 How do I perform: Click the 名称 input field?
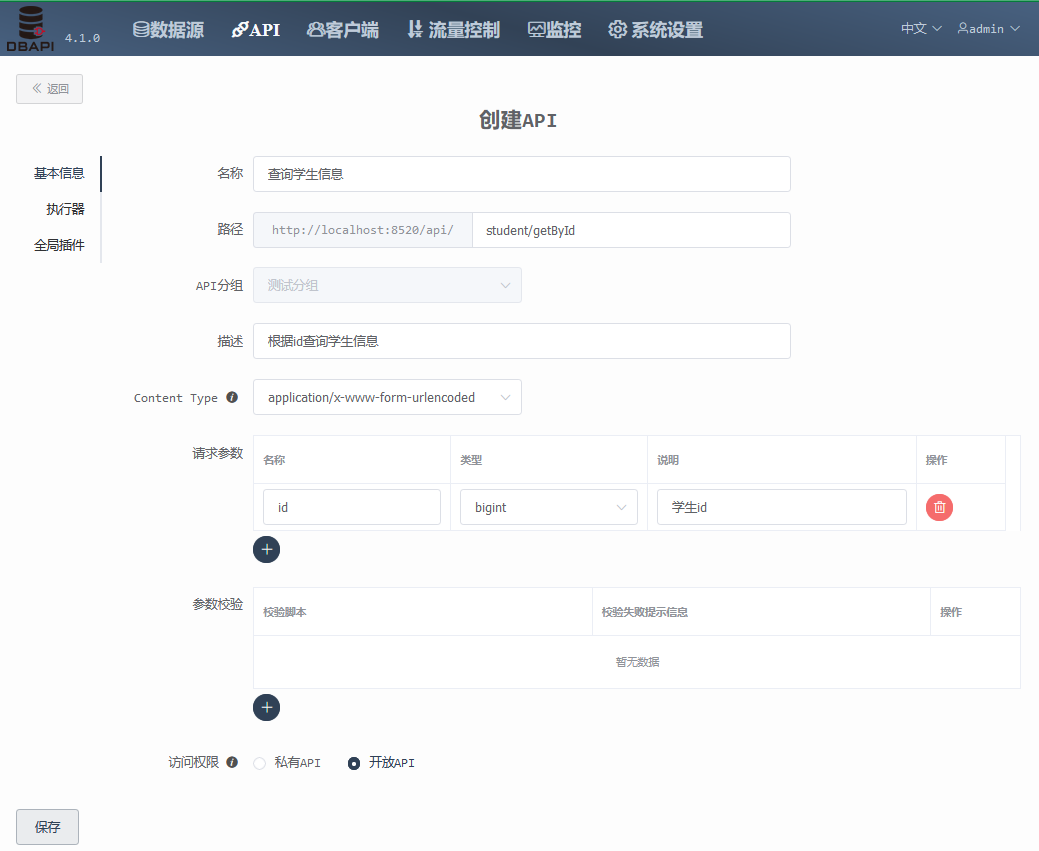point(522,174)
